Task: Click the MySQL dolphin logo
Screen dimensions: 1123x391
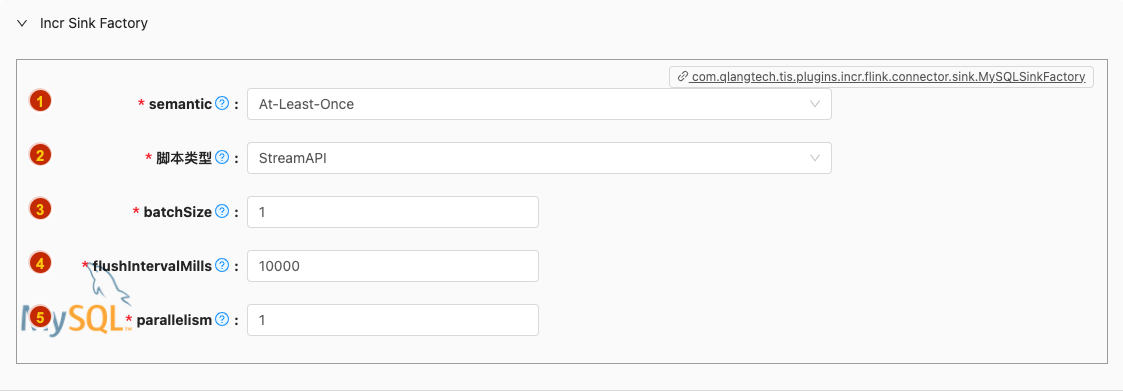Action: 77,301
